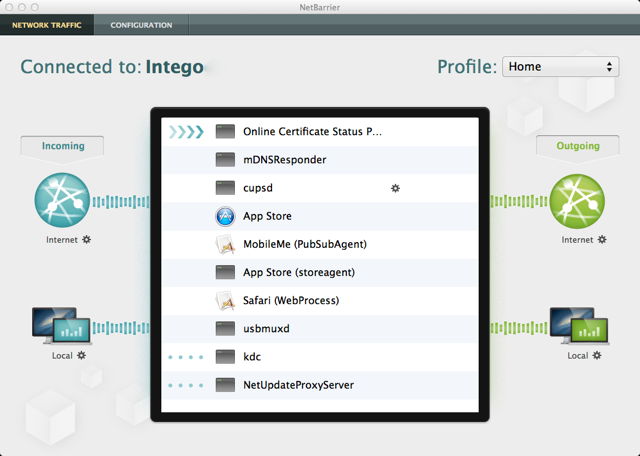This screenshot has height=456, width=640.
Task: Click the Connected to: Intego heading
Action: (x=112, y=67)
